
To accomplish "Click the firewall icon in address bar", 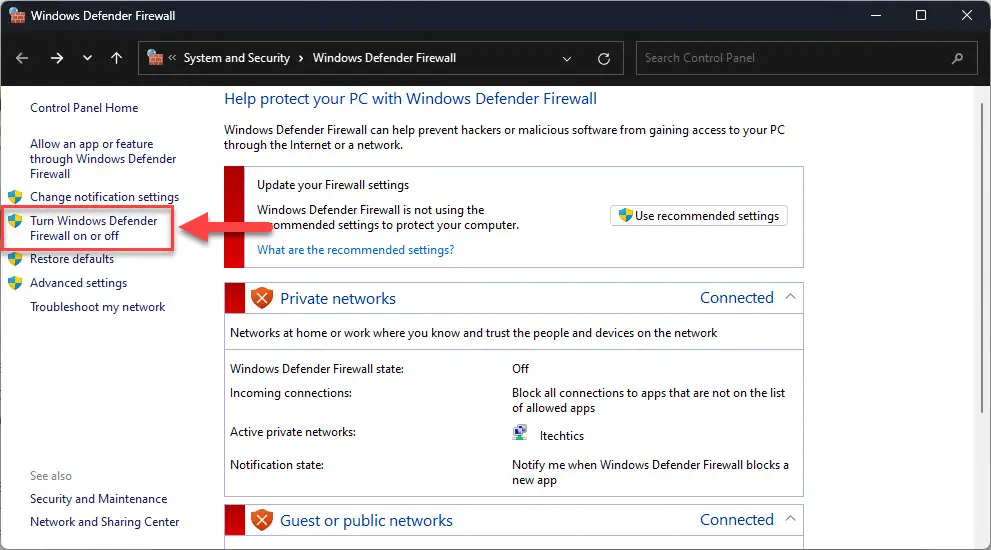I will coord(155,58).
